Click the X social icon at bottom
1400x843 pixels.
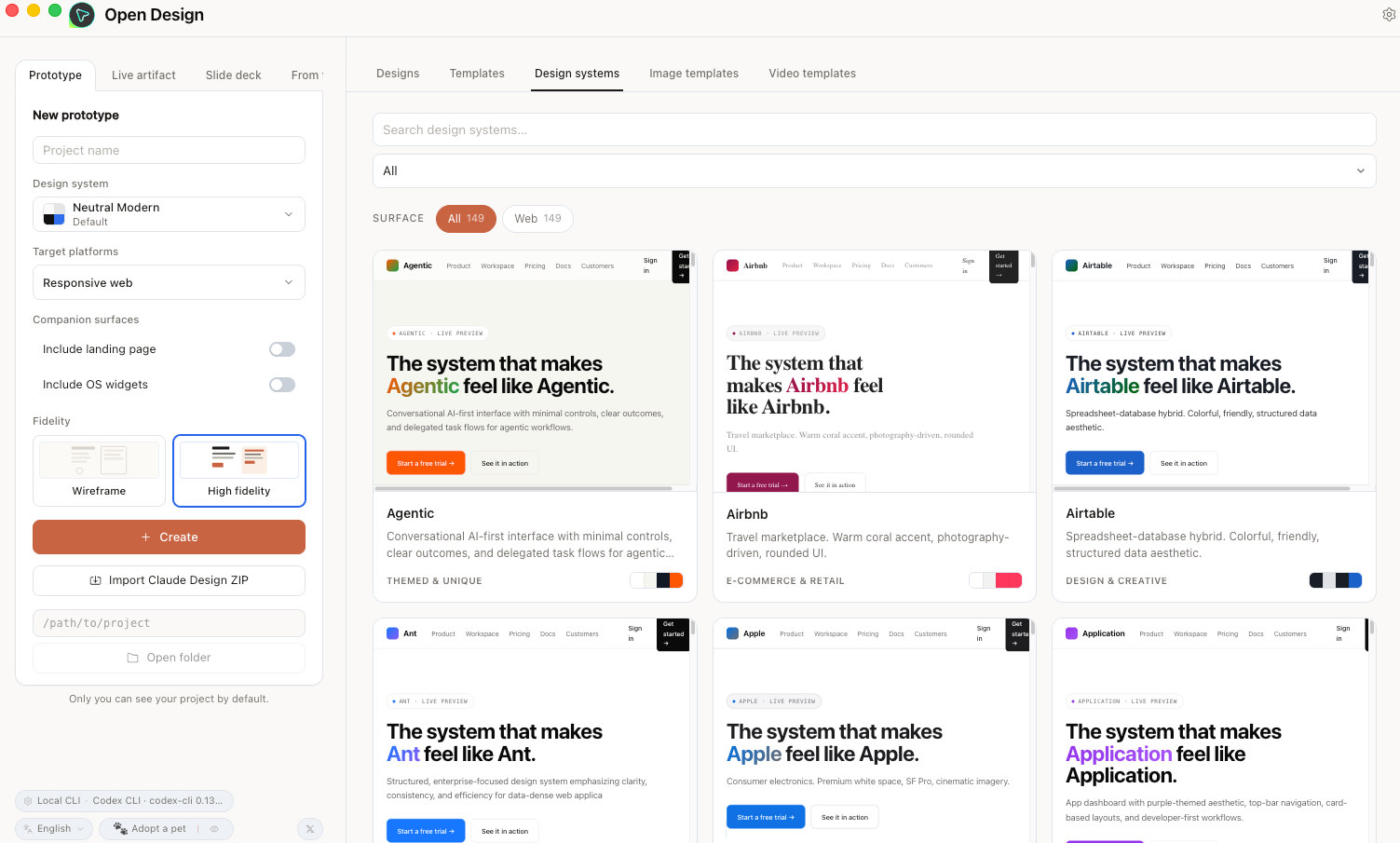[310, 829]
